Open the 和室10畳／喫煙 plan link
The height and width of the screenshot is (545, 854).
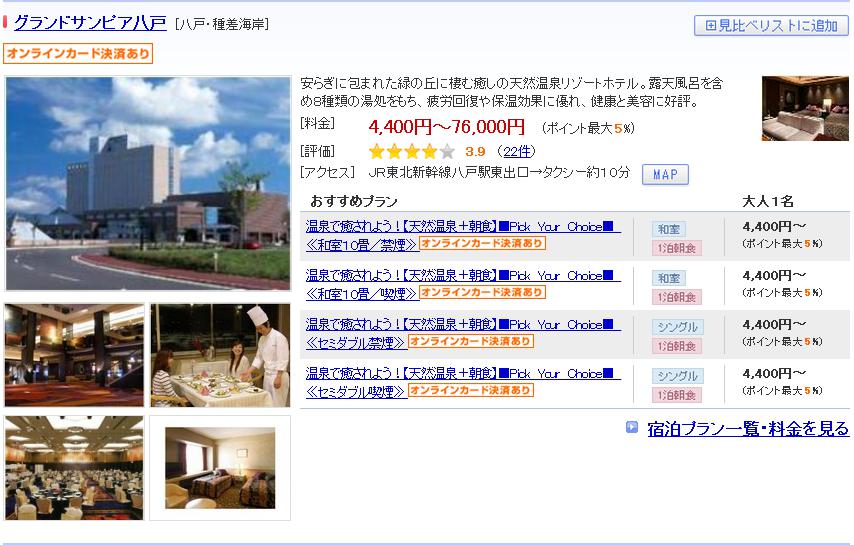click(x=462, y=284)
